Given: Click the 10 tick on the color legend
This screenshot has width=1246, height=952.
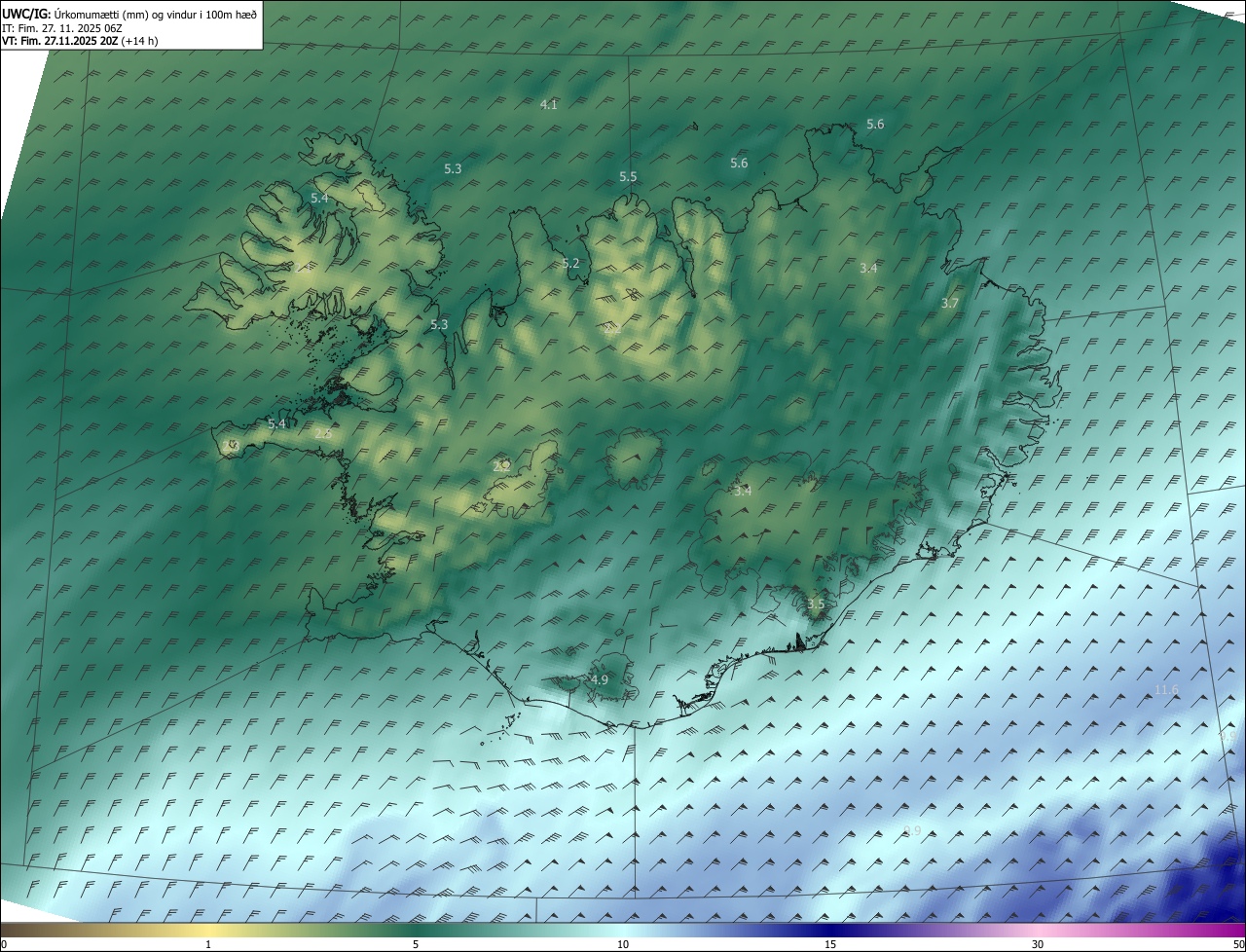Looking at the screenshot, I should 623,944.
